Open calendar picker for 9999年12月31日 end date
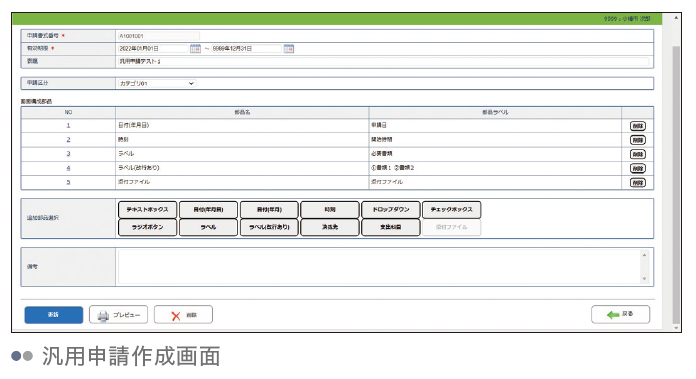The image size is (696, 379). [x=289, y=48]
